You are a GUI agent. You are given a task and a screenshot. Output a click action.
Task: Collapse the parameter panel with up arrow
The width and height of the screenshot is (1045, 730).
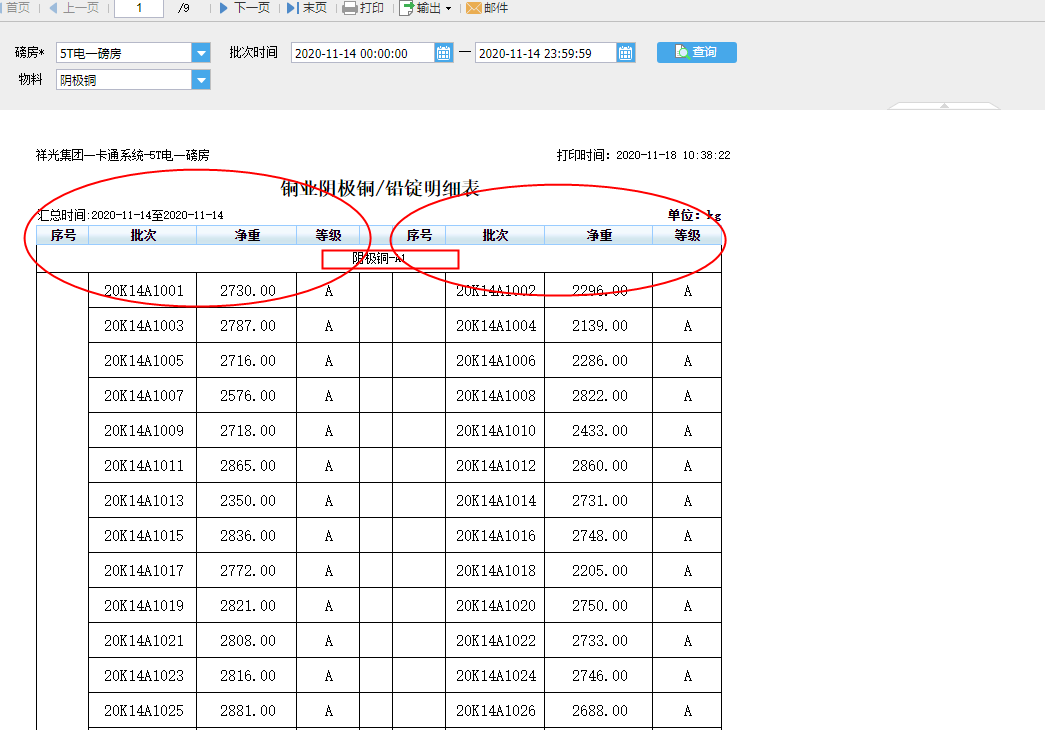(x=944, y=105)
